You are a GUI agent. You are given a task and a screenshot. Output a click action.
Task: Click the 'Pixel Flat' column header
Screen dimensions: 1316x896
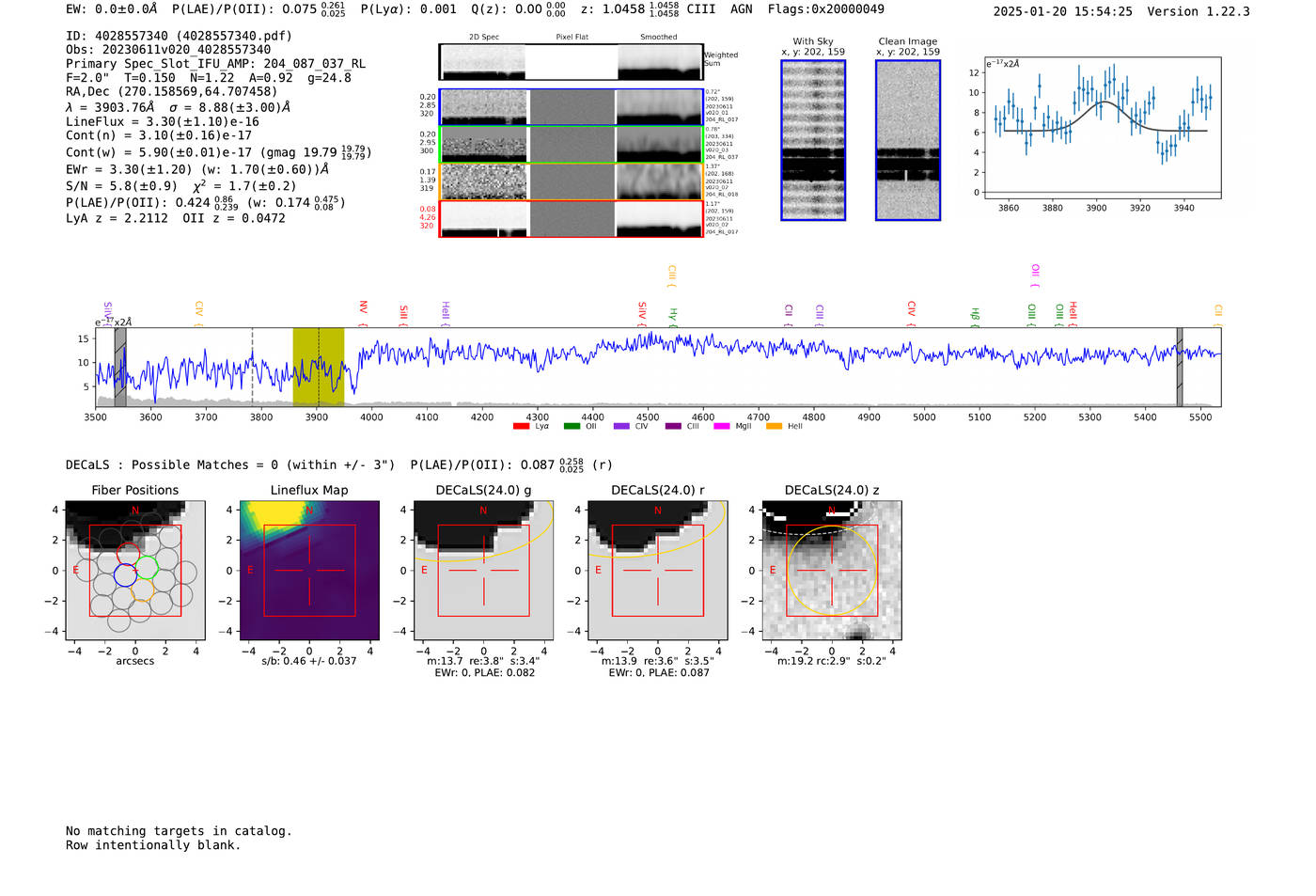click(x=572, y=38)
